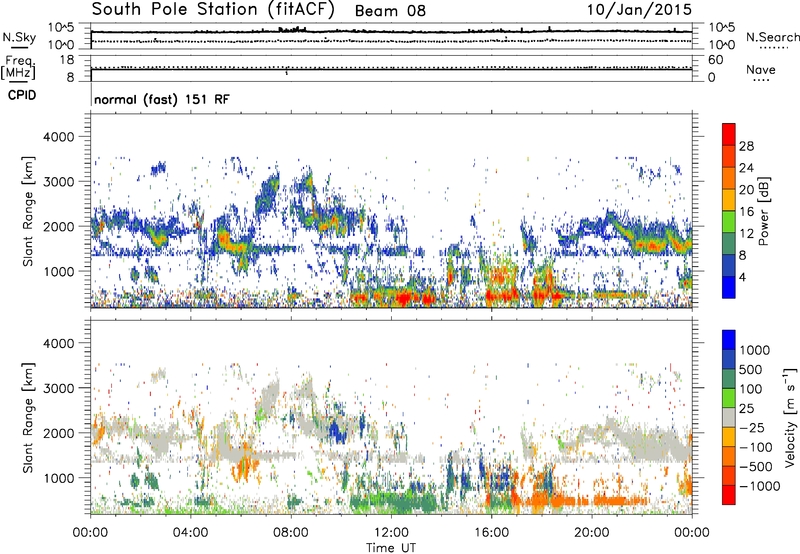Image resolution: width=800 pixels, height=554 pixels.
Task: Click the title 'South Pole Station (fitACF)'
Action: [x=213, y=10]
